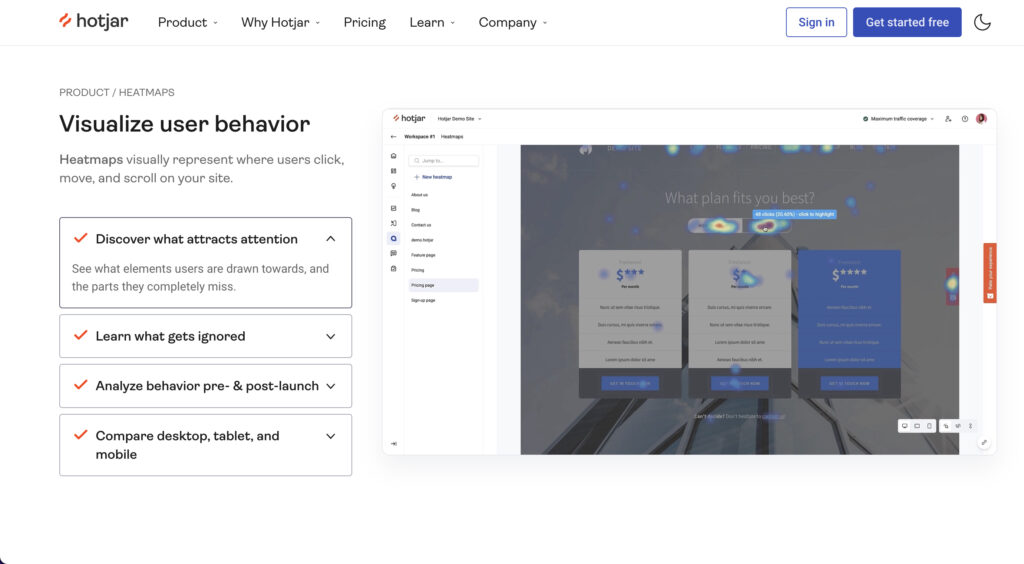
Task: Expand the Why Hotjar menu
Action: tap(280, 22)
